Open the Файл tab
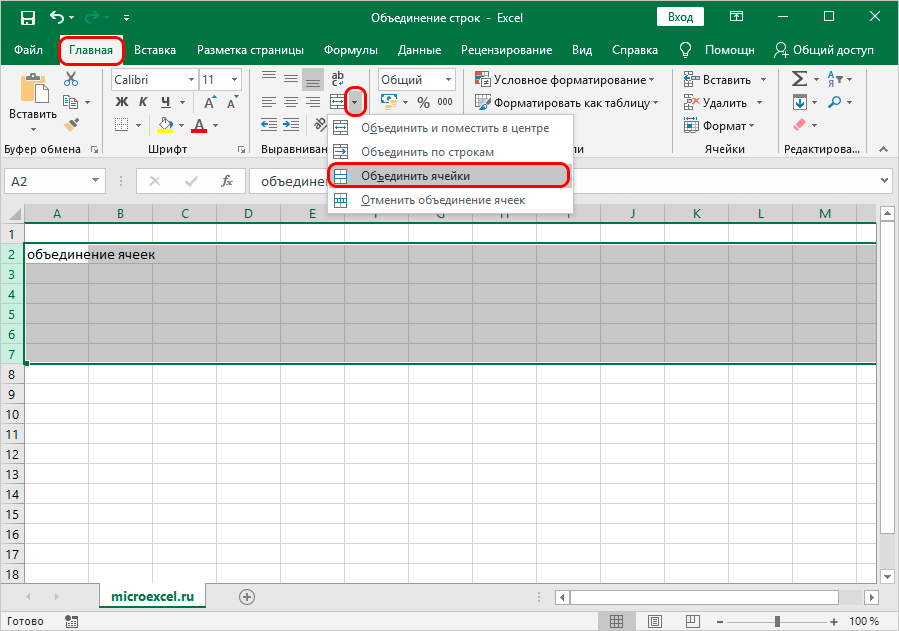Viewport: 899px width, 631px height. click(28, 50)
